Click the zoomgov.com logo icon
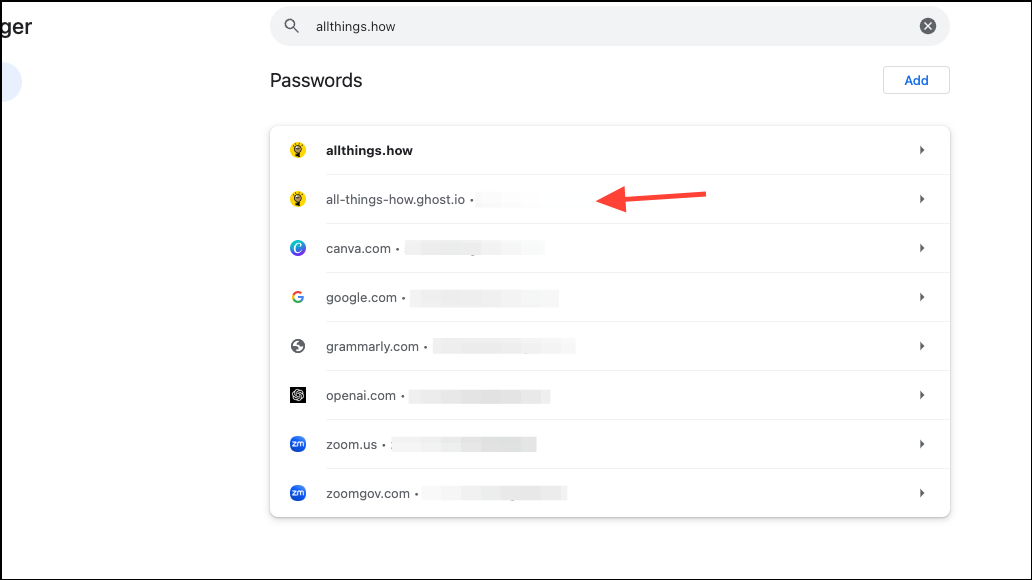The width and height of the screenshot is (1032, 580). [298, 493]
